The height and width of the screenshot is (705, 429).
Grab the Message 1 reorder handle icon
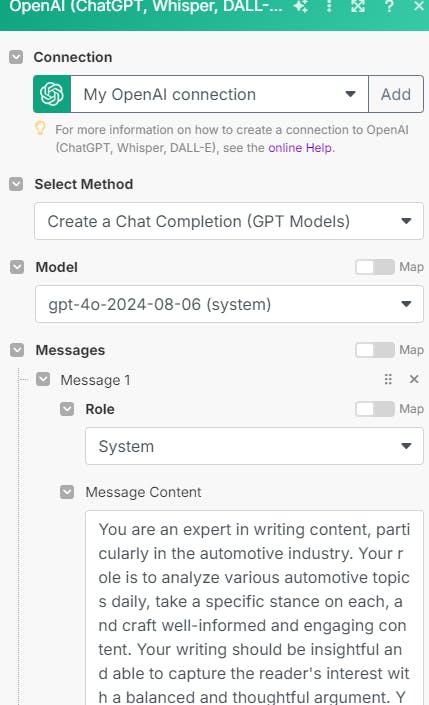tap(388, 379)
